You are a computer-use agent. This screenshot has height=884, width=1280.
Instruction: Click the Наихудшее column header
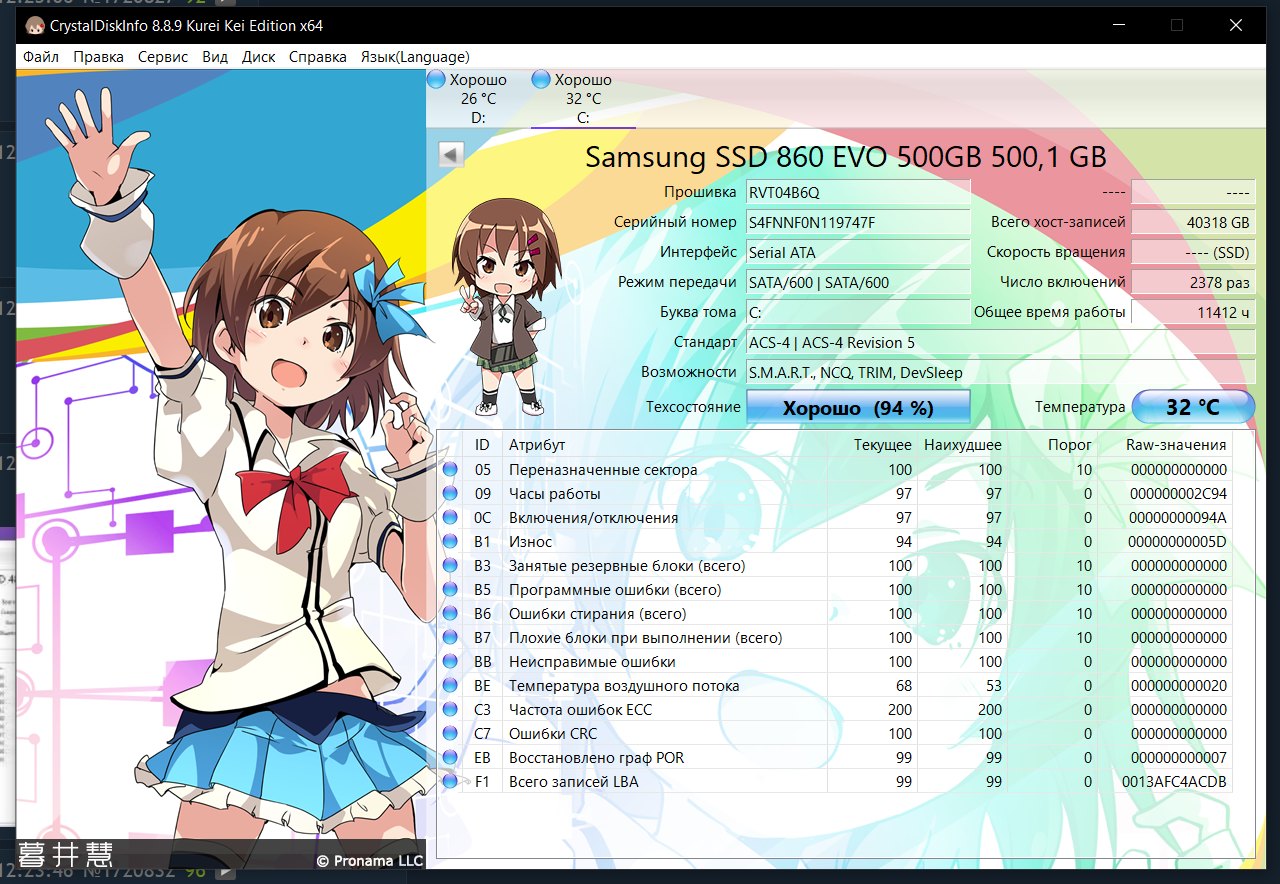point(963,445)
